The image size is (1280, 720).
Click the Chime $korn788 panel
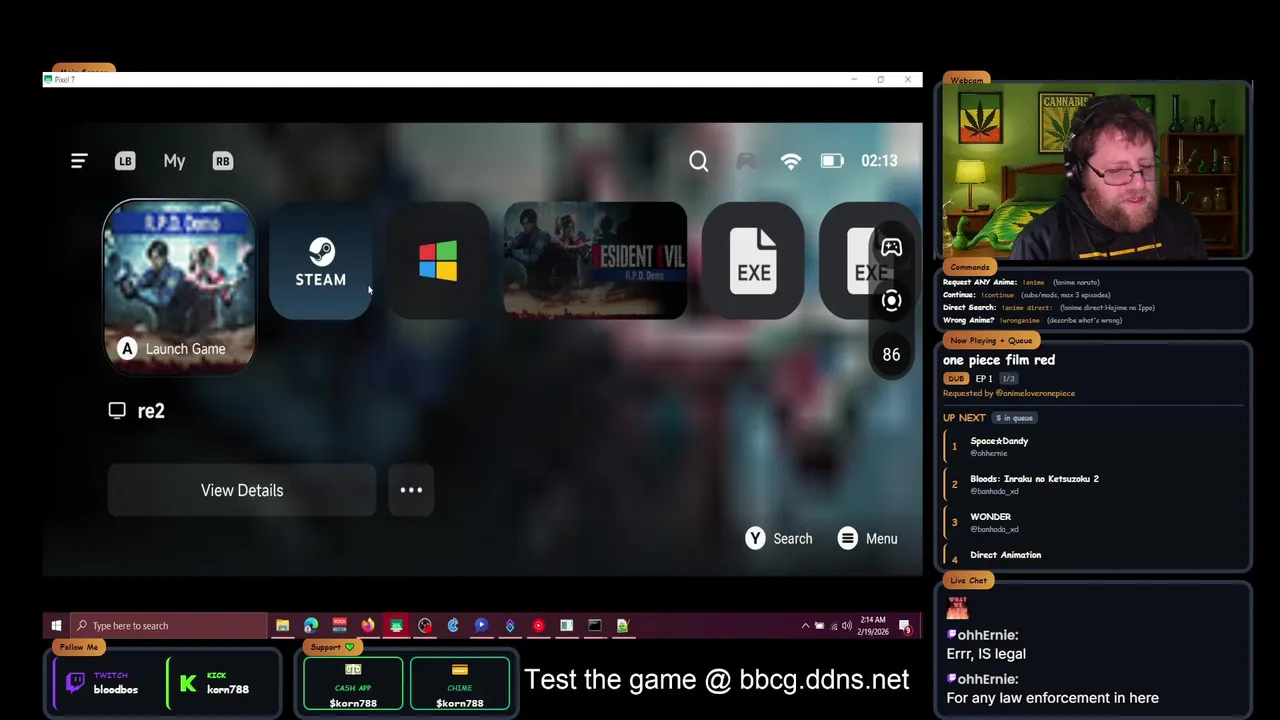pos(460,684)
